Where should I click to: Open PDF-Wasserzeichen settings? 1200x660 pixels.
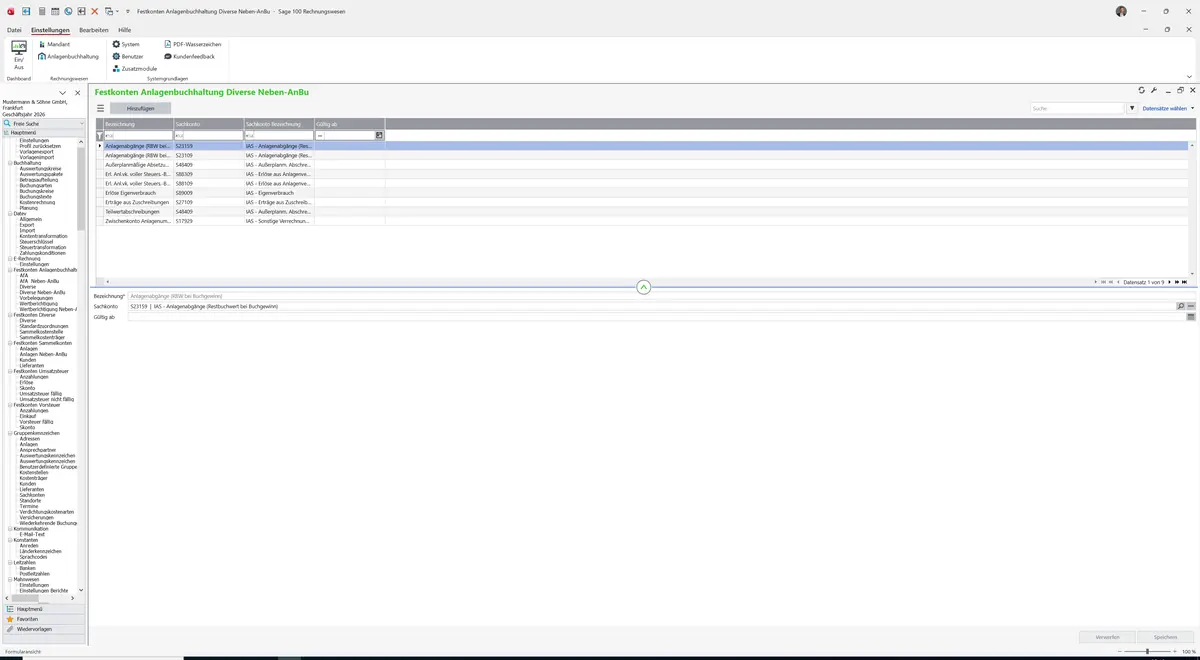tap(193, 45)
